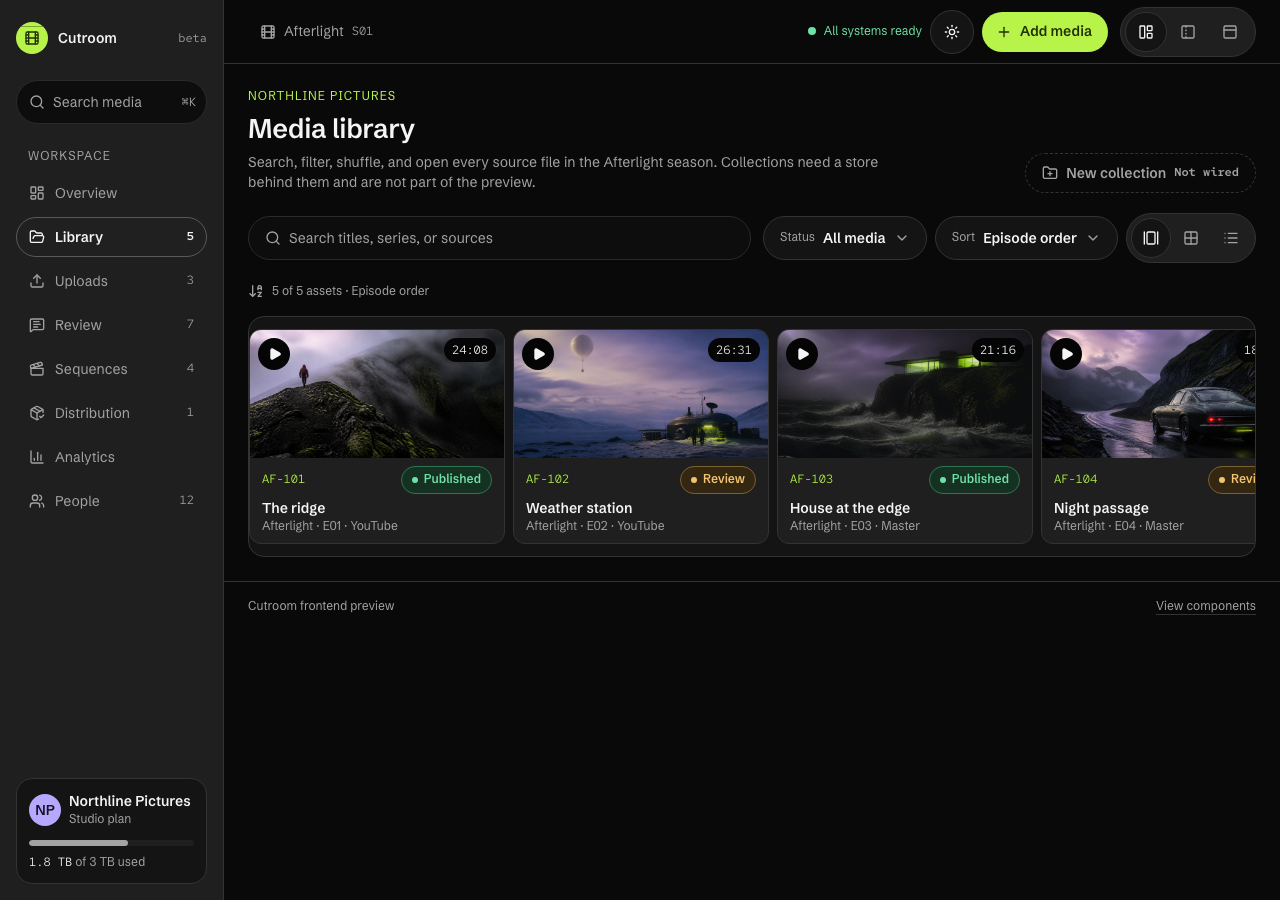Click the sort order icon beside asset count

(x=256, y=291)
